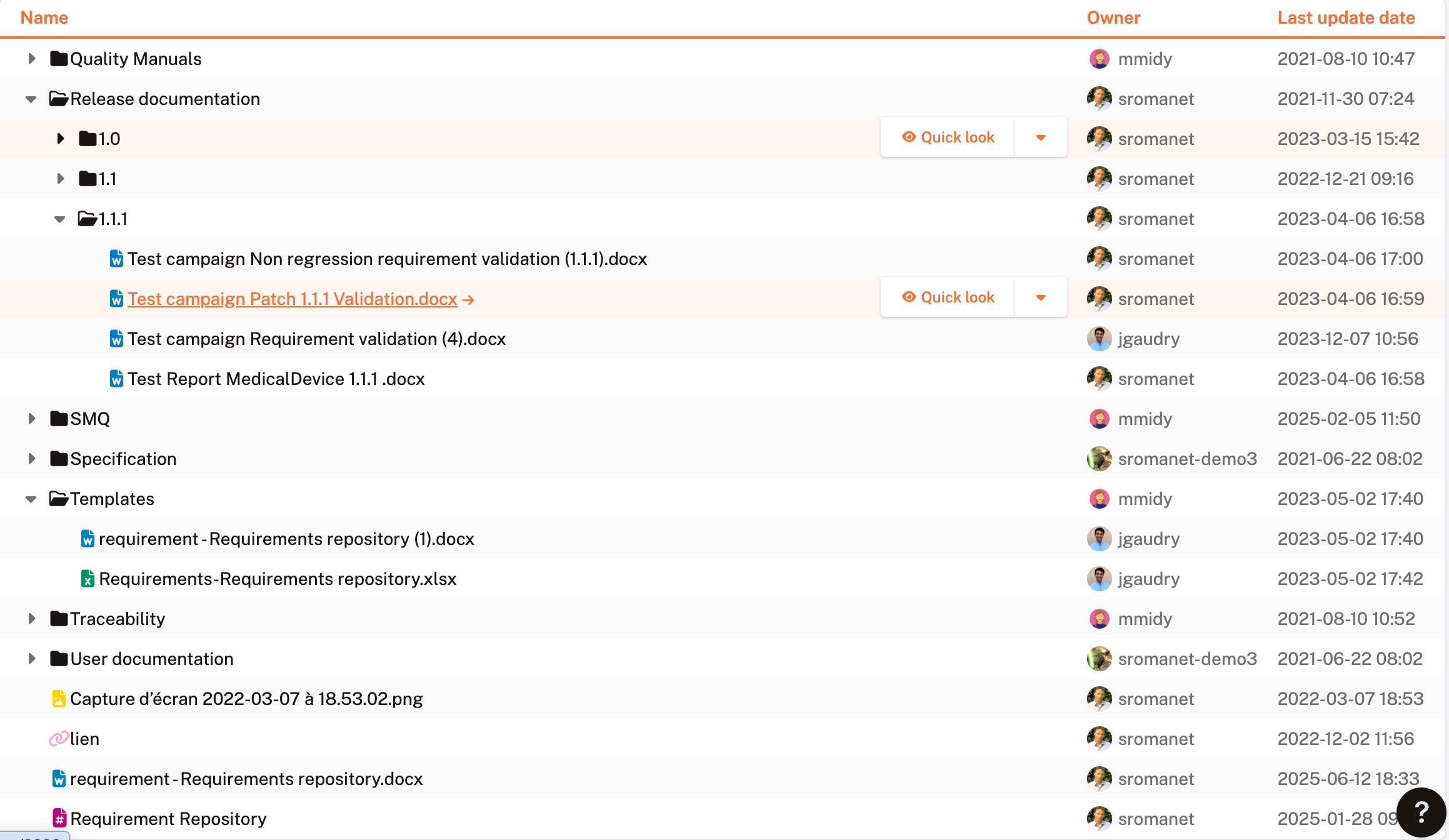Click the Excel icon of Requirements repository.xlsx
The width and height of the screenshot is (1449, 840).
tap(88, 579)
